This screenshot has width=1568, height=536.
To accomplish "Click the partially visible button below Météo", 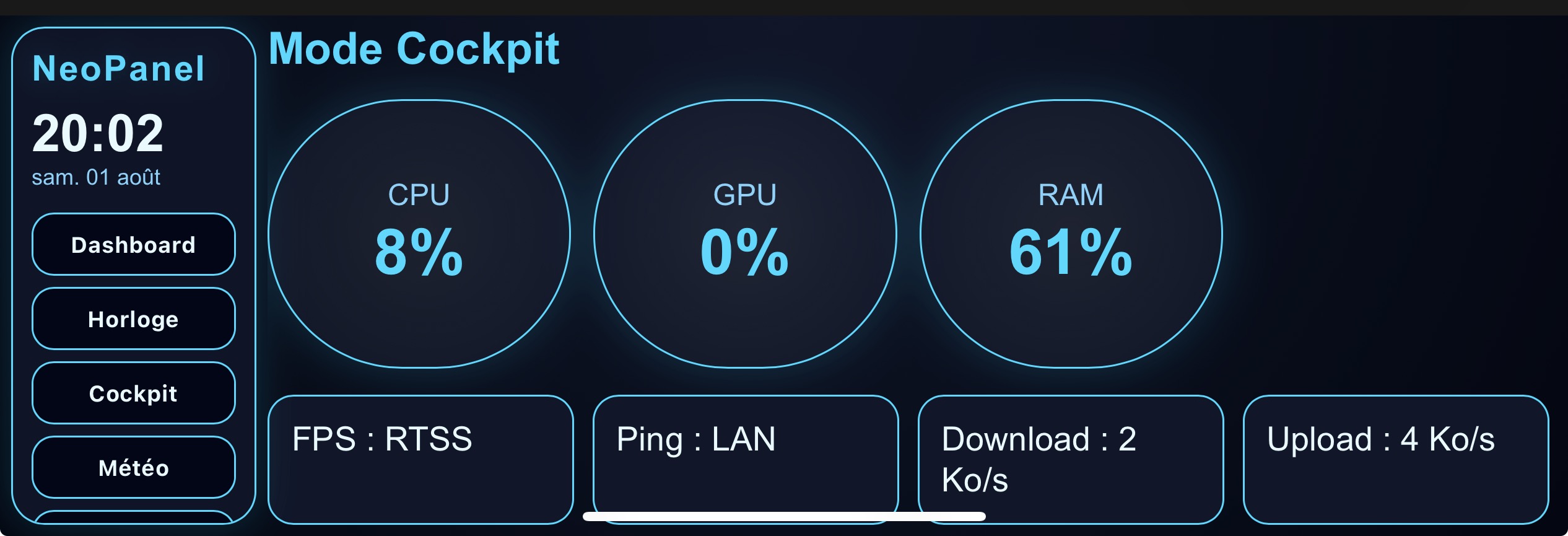I will click(134, 517).
